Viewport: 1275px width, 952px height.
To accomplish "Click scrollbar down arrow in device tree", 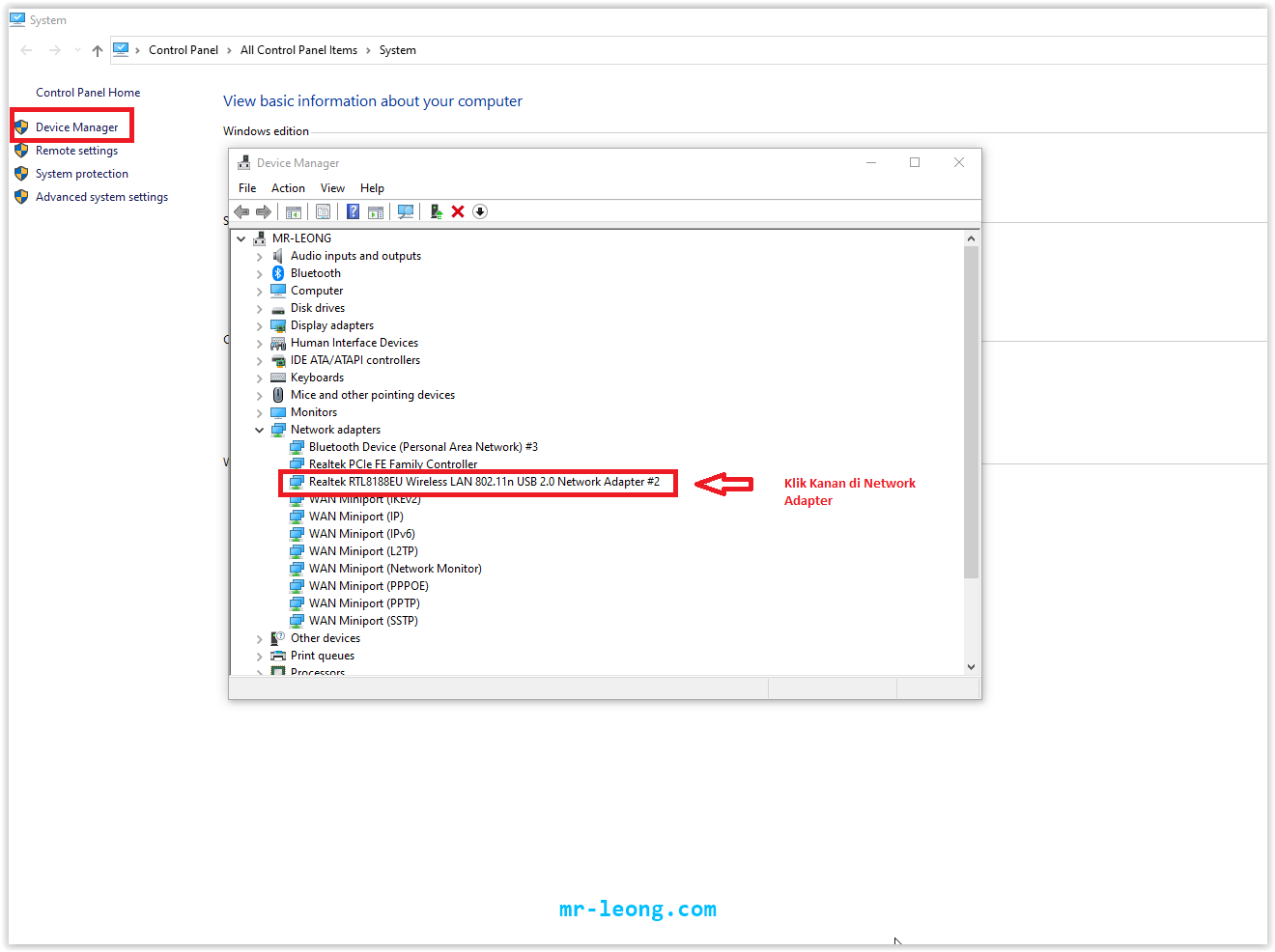I will click(x=971, y=666).
